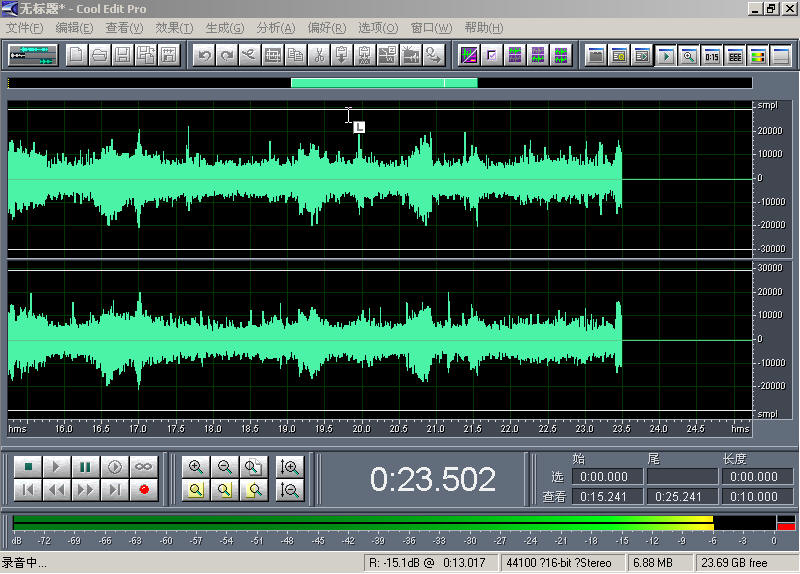Image resolution: width=800 pixels, height=574 pixels.
Task: Fast forward with the double-right-arrow button
Action: [x=86, y=490]
